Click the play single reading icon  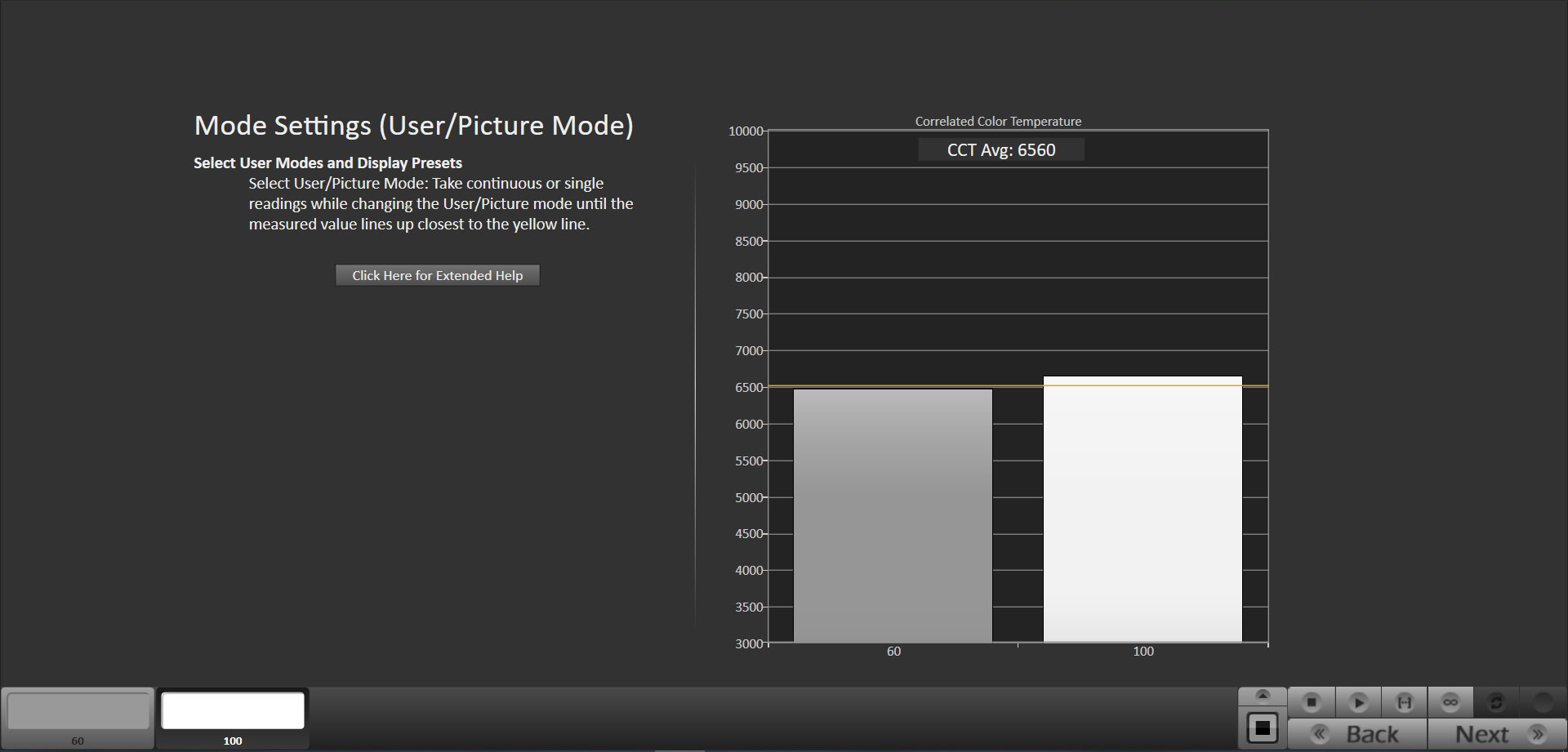[1358, 702]
